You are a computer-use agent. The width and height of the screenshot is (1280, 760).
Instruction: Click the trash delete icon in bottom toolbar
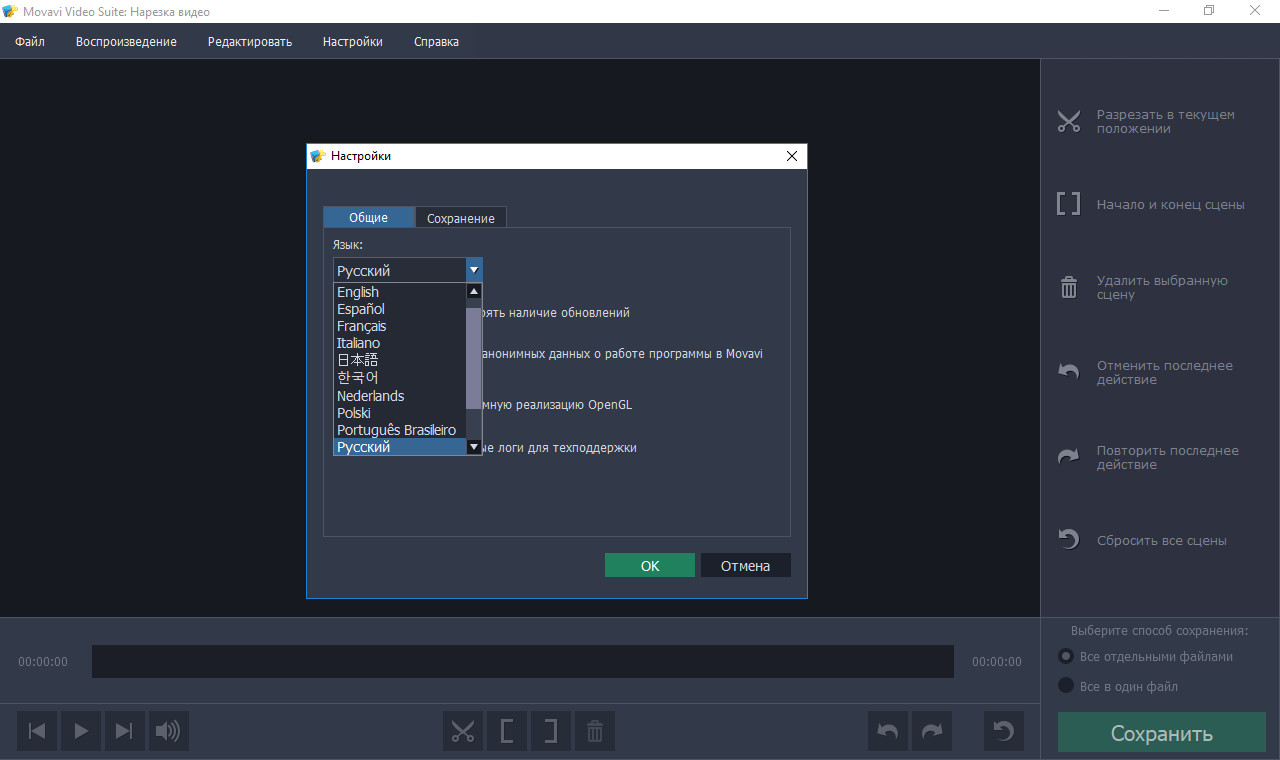[594, 731]
